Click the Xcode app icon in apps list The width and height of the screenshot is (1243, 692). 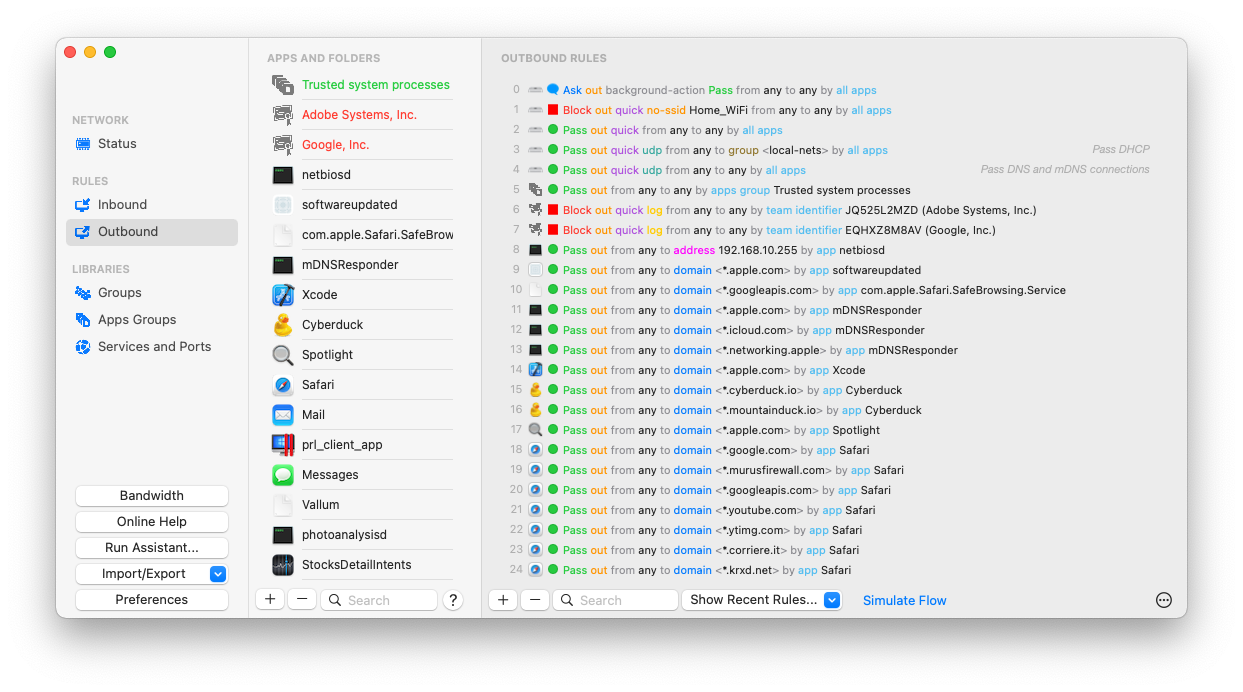click(x=283, y=295)
